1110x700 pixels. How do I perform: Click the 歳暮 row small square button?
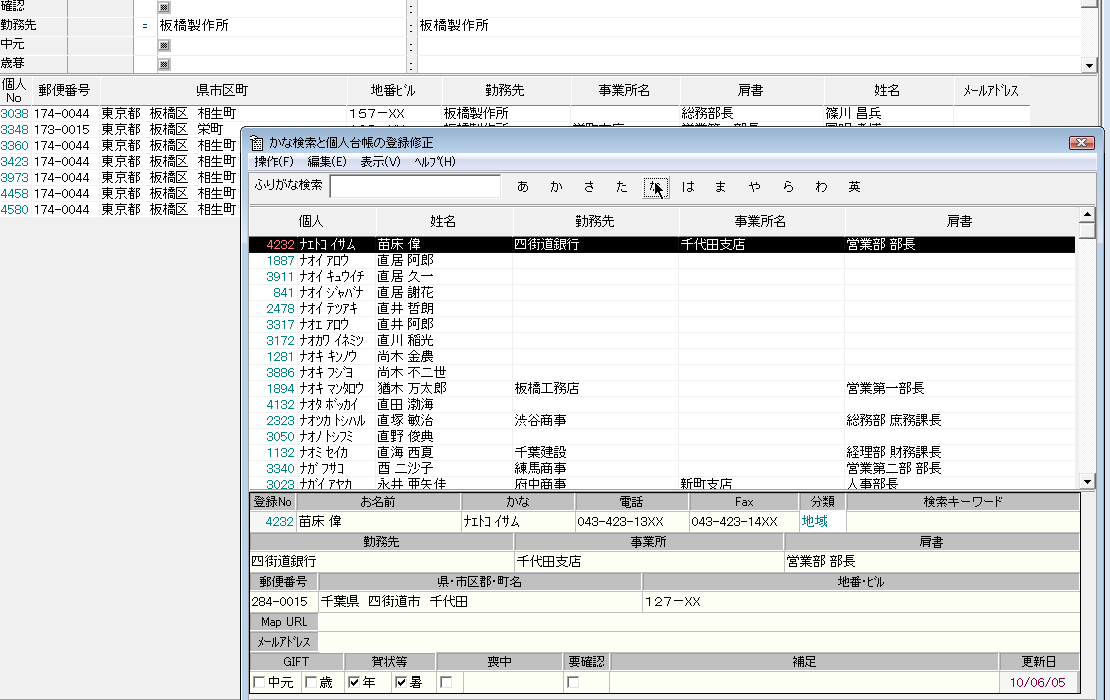click(164, 64)
